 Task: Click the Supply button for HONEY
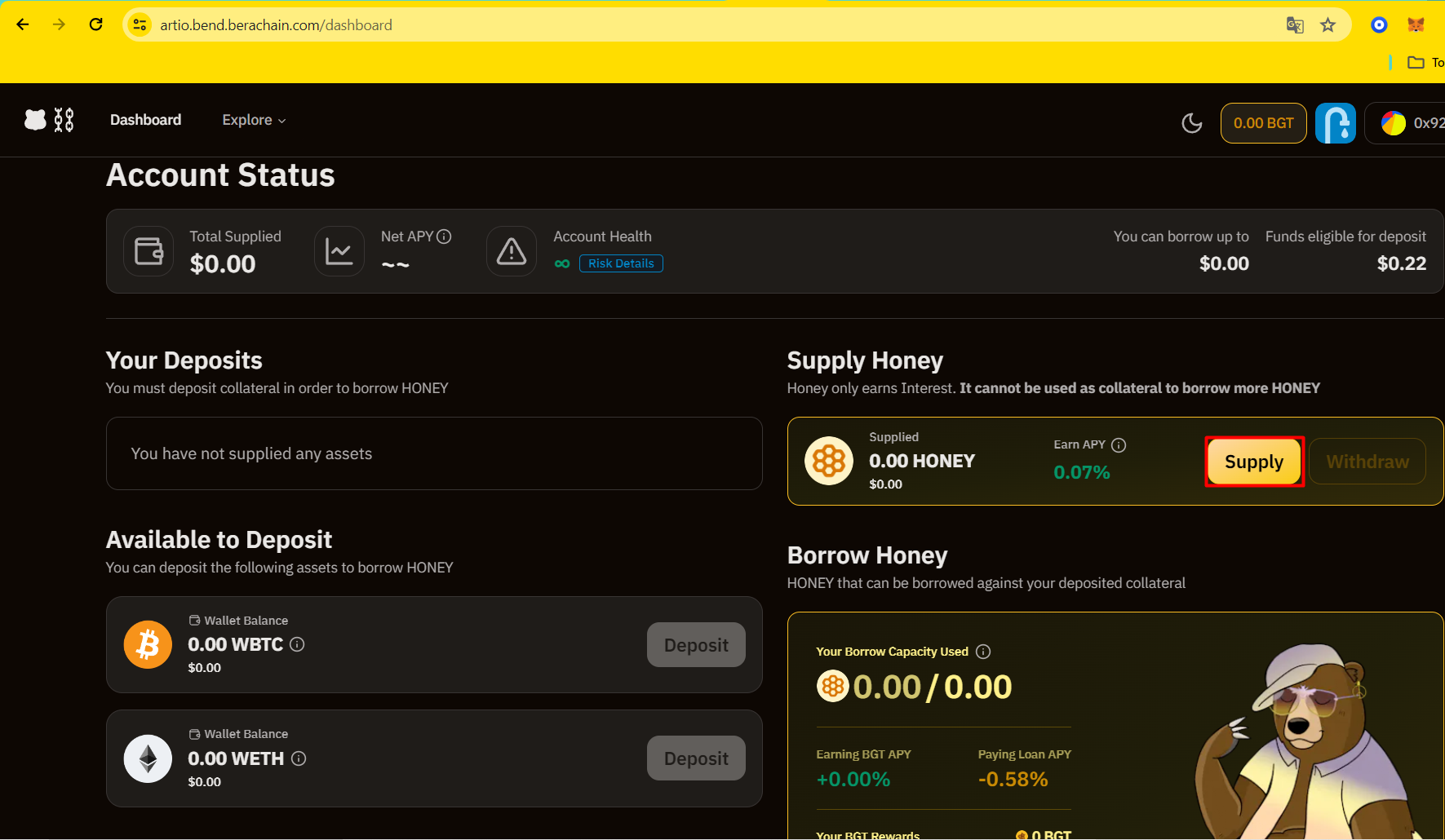(x=1254, y=462)
